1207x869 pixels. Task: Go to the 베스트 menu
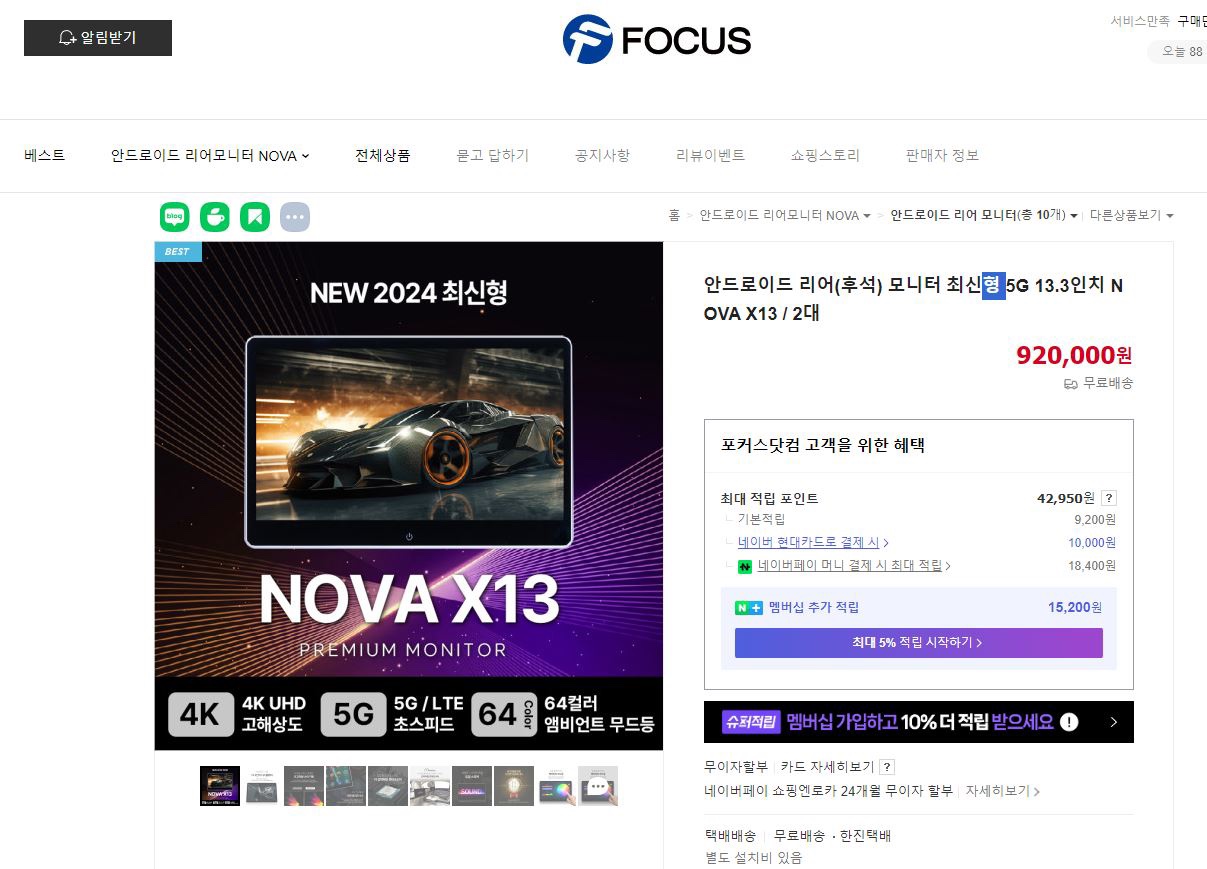pos(45,156)
